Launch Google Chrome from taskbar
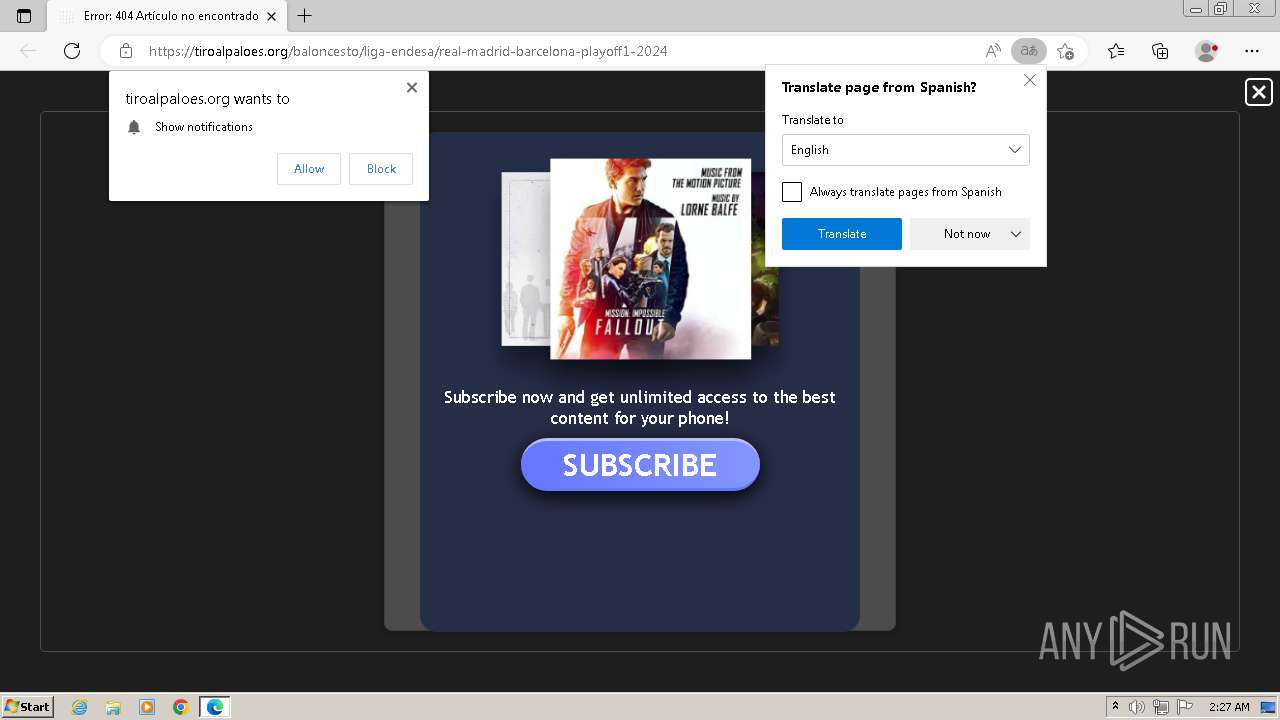The image size is (1280, 720). 181,707
